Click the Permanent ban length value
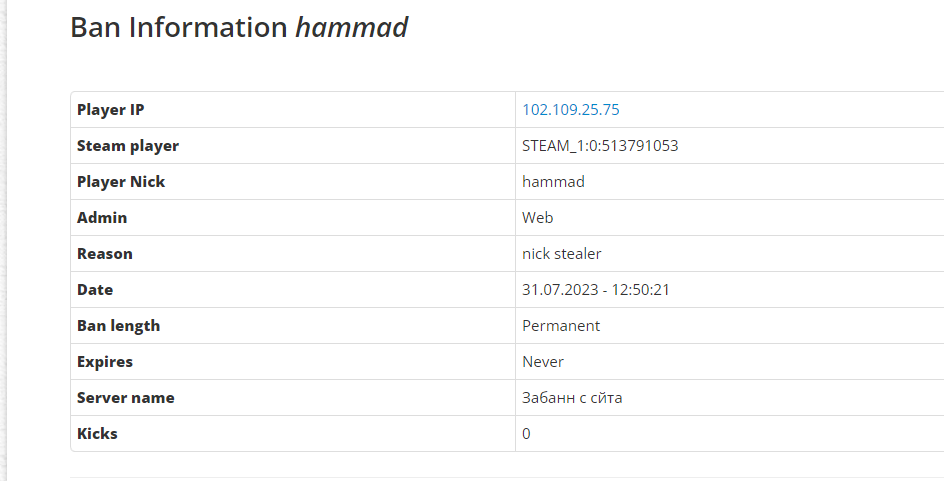The image size is (944, 481). [x=561, y=326]
